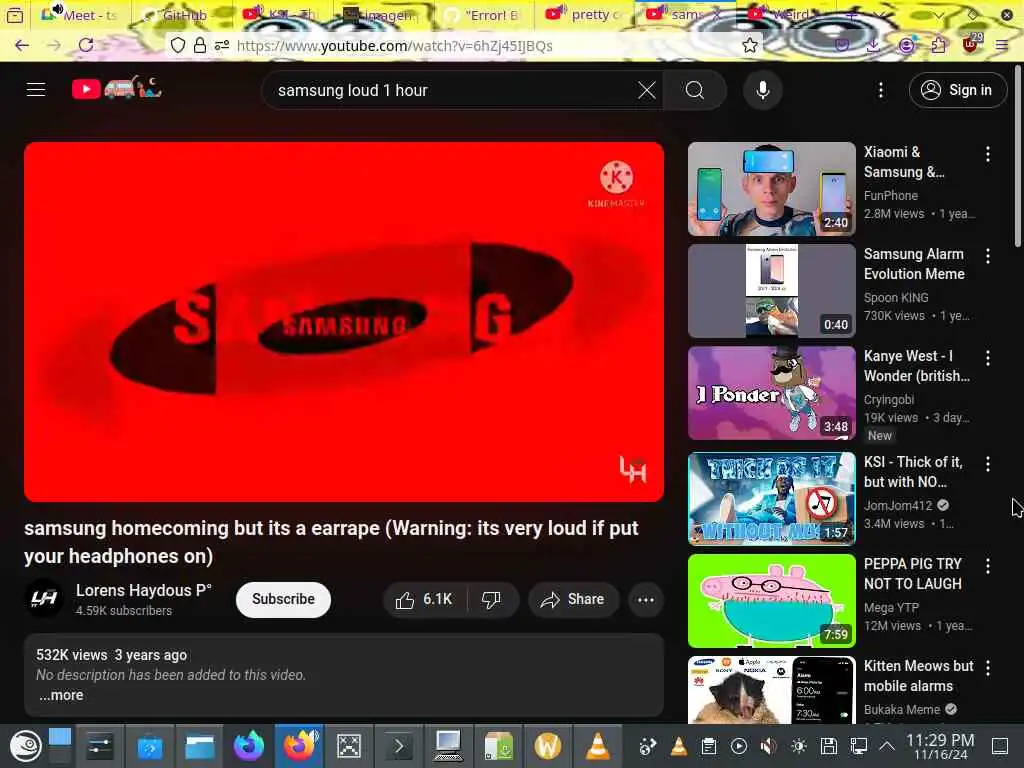Click the Lorens Haydous channel avatar
The height and width of the screenshot is (768, 1024).
click(x=44, y=598)
